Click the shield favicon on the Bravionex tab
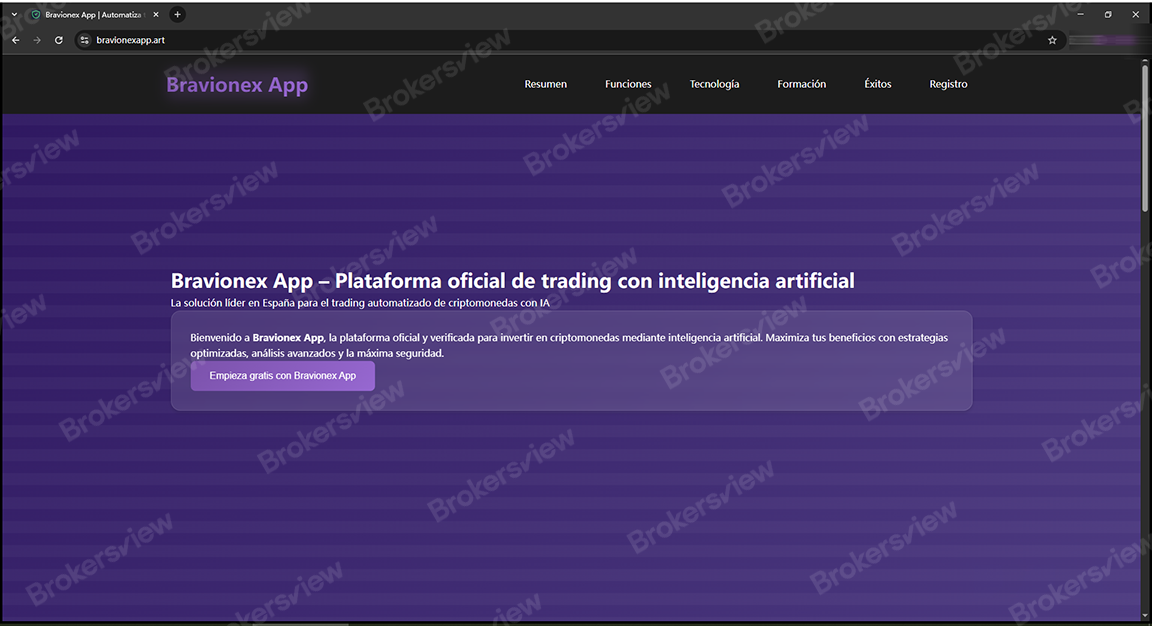This screenshot has height=626, width=1152. point(35,14)
